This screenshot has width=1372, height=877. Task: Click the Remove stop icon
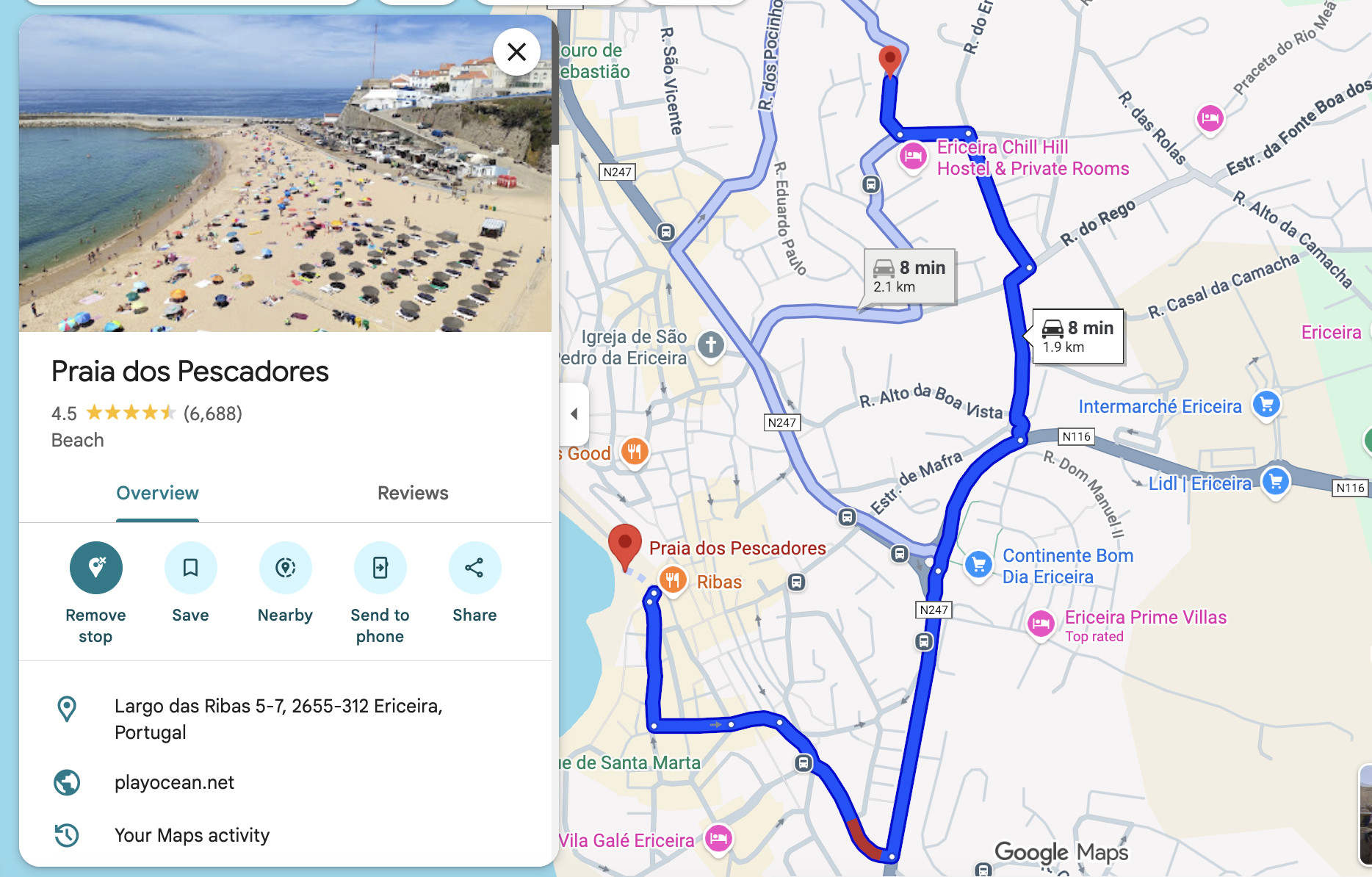(95, 568)
